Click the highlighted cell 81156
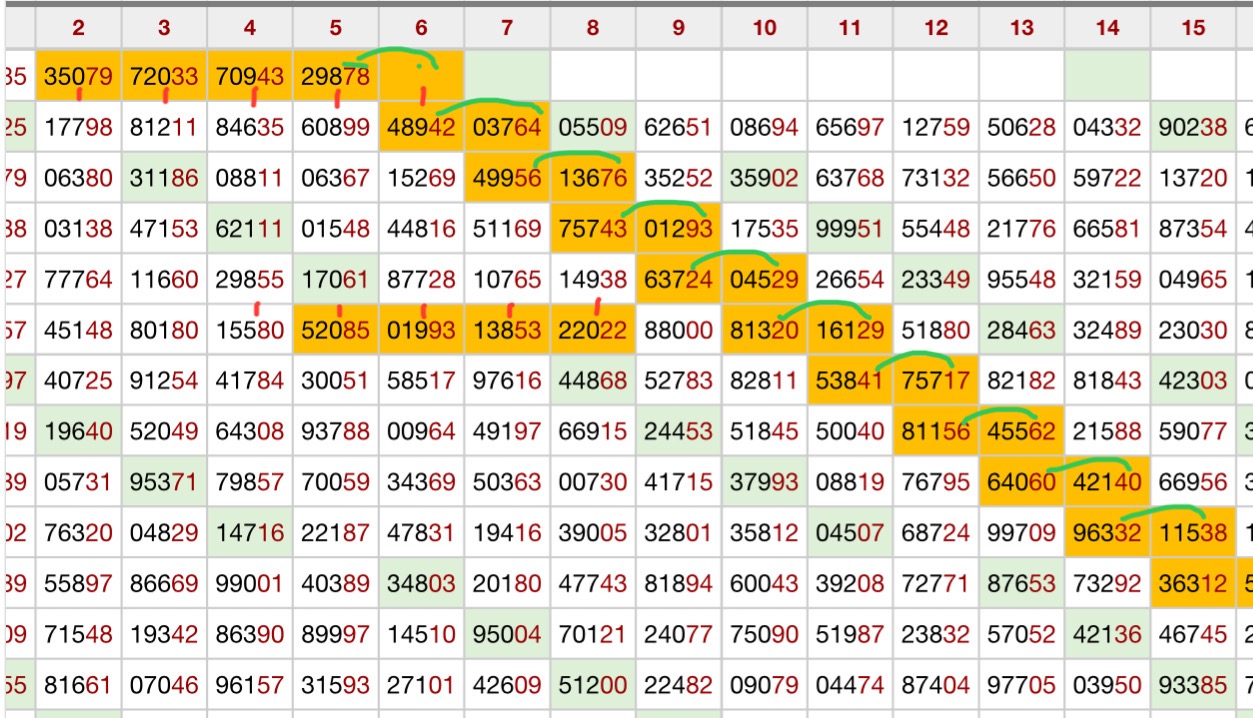This screenshot has height=718, width=1253. [x=936, y=431]
